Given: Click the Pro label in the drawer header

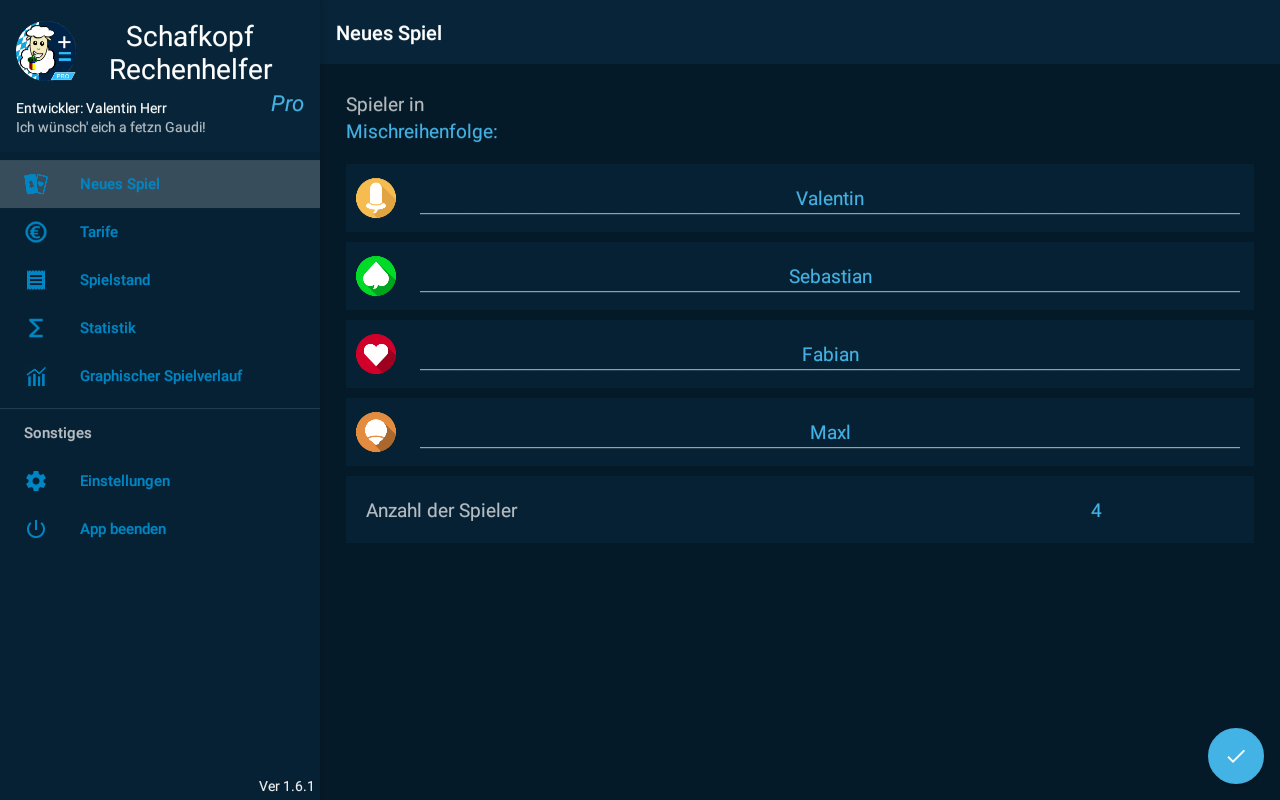Looking at the screenshot, I should (x=287, y=104).
